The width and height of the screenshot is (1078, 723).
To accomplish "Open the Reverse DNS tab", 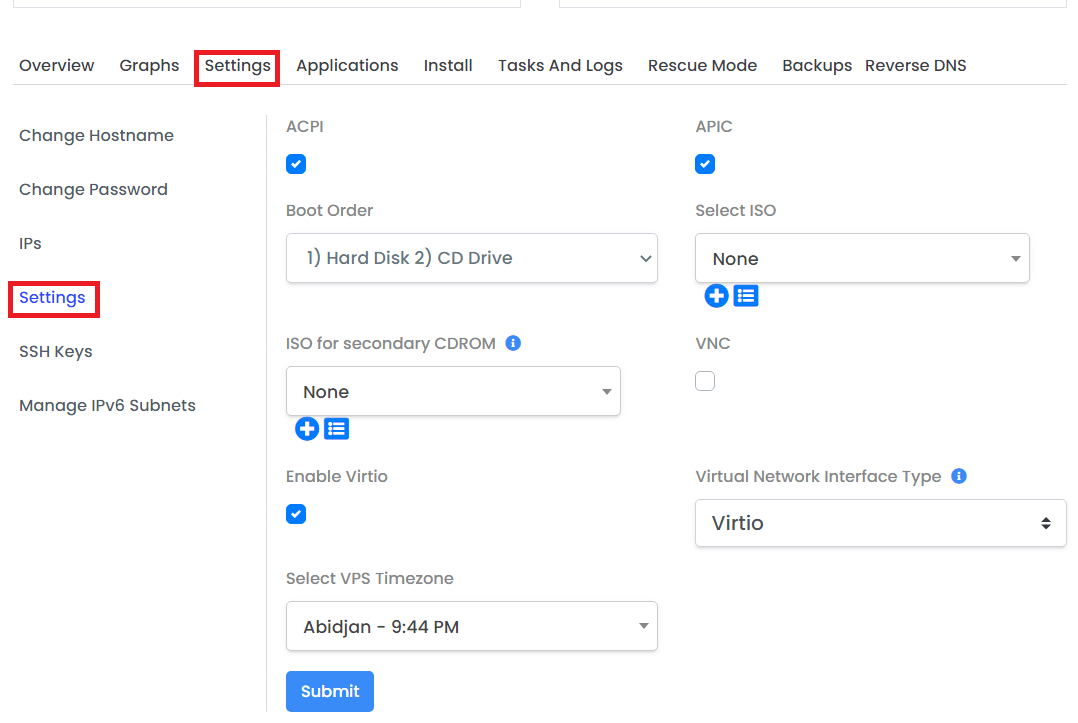I will [x=916, y=65].
